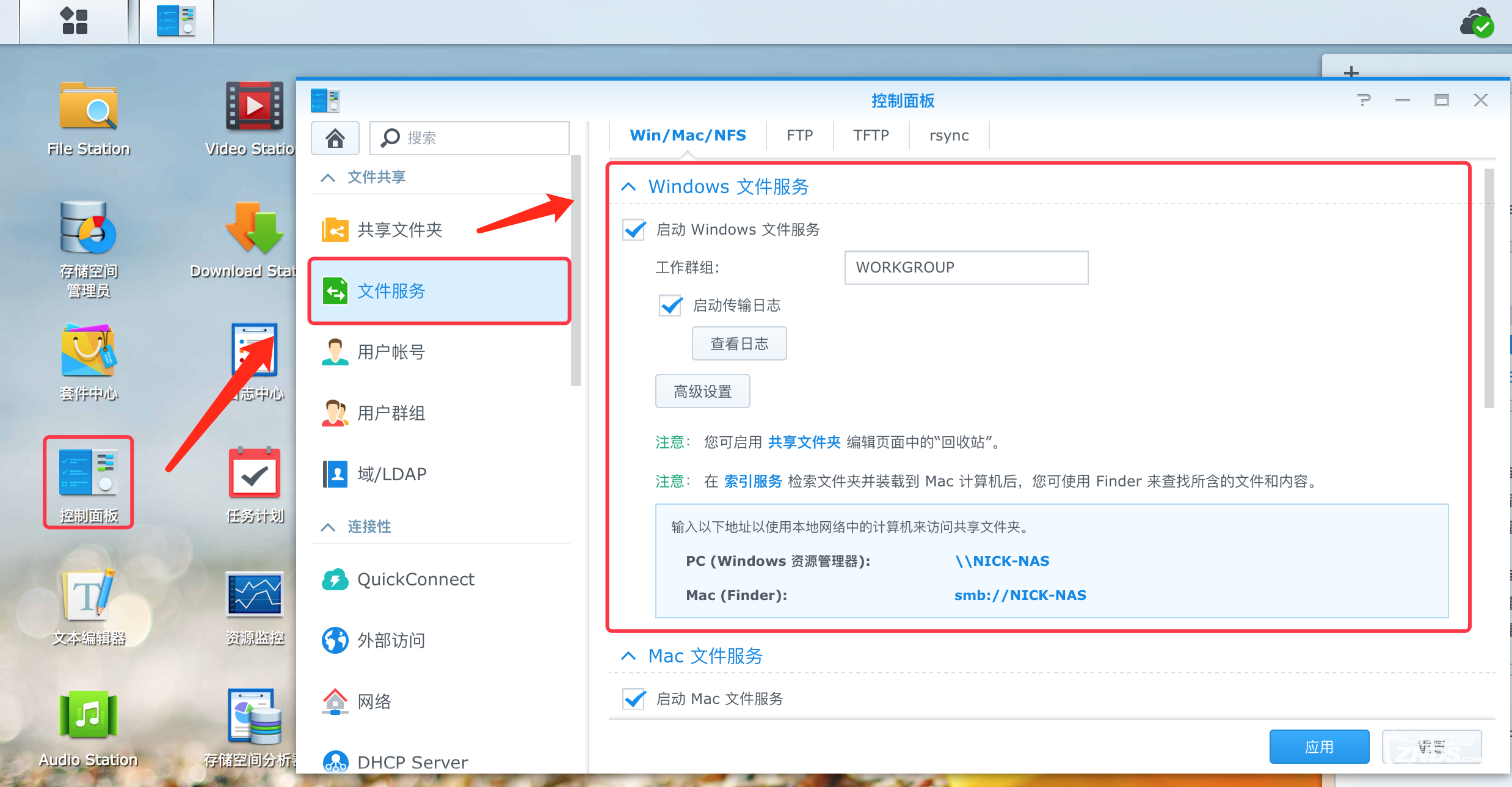Launch Video Station from desktop

(253, 119)
